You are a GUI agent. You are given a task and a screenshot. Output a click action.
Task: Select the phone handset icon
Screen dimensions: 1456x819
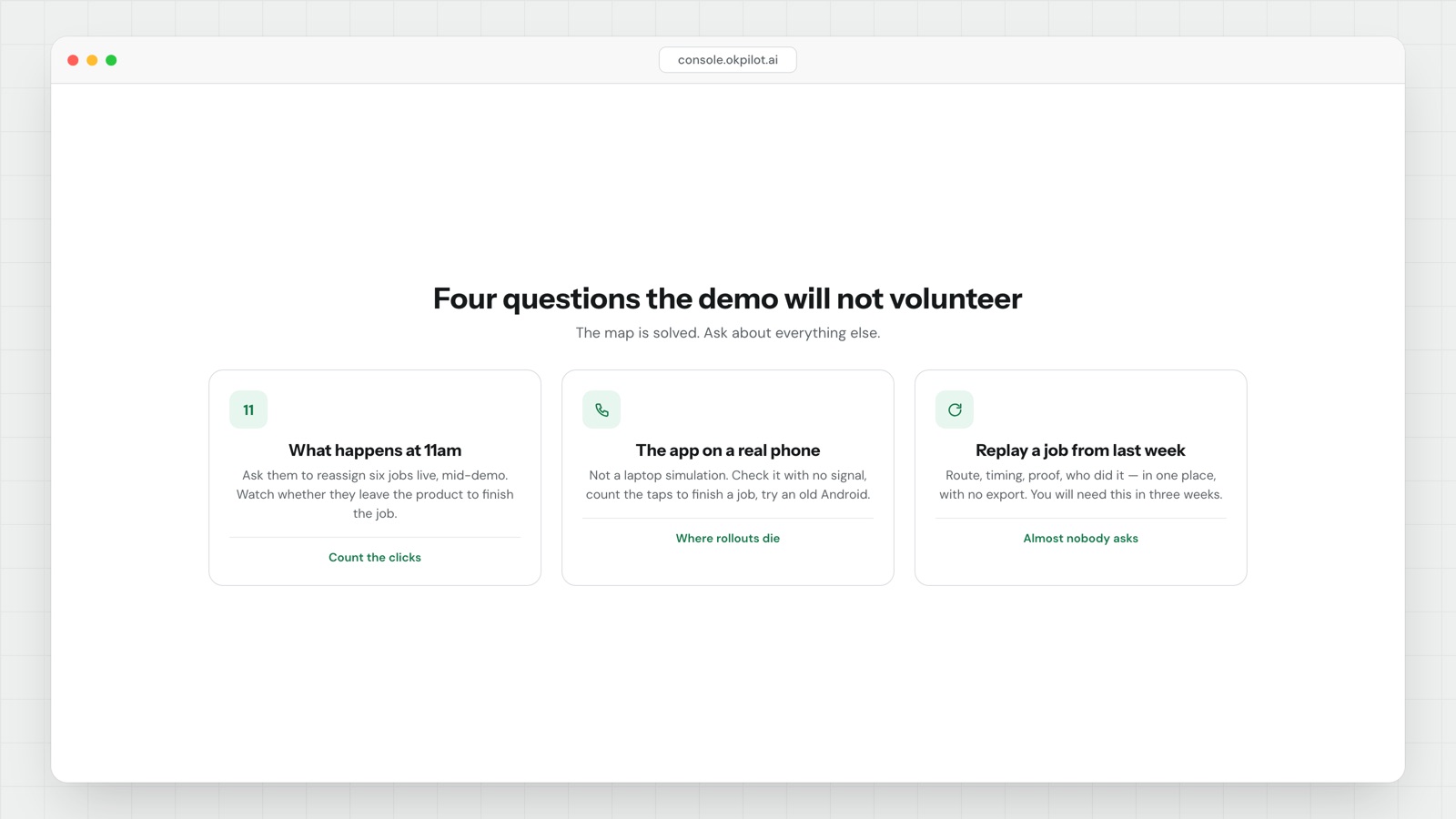tap(602, 409)
